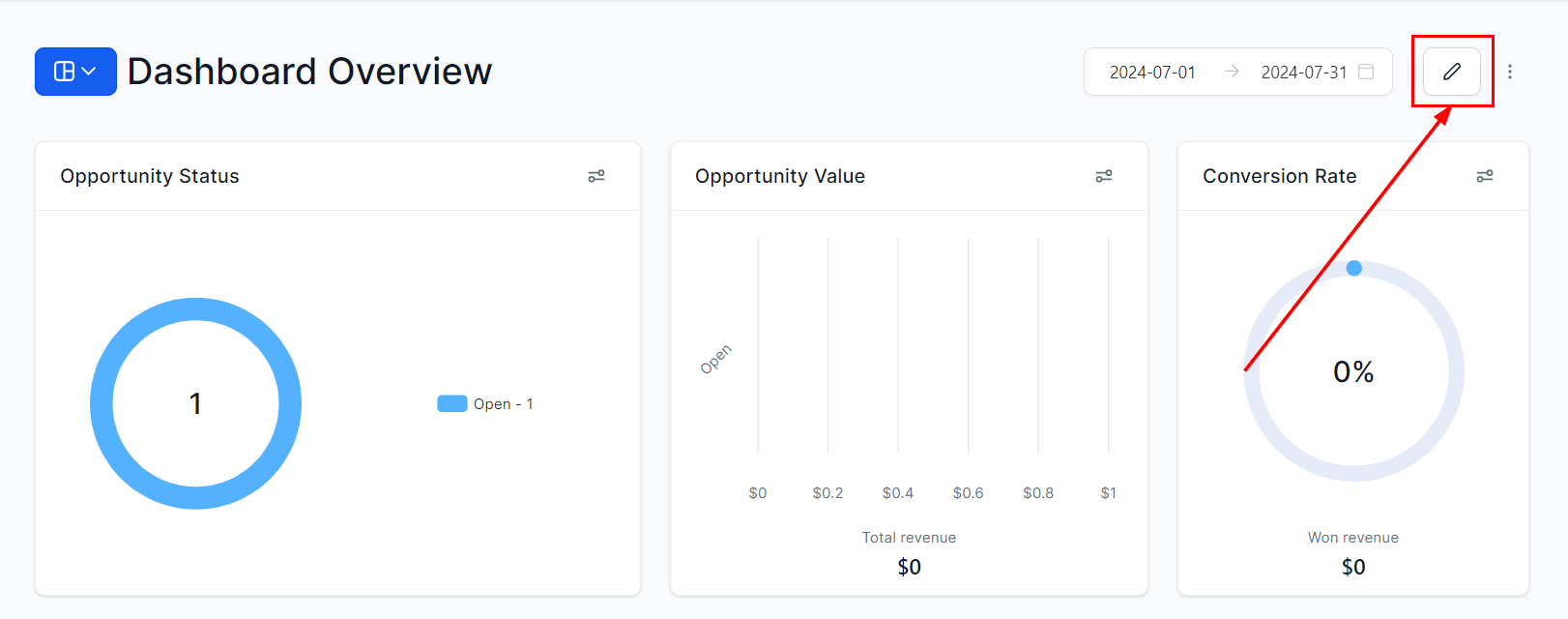Screen dimensions: 1568x619
Task: Select the start date 2024-07-01 field
Action: click(x=1152, y=73)
